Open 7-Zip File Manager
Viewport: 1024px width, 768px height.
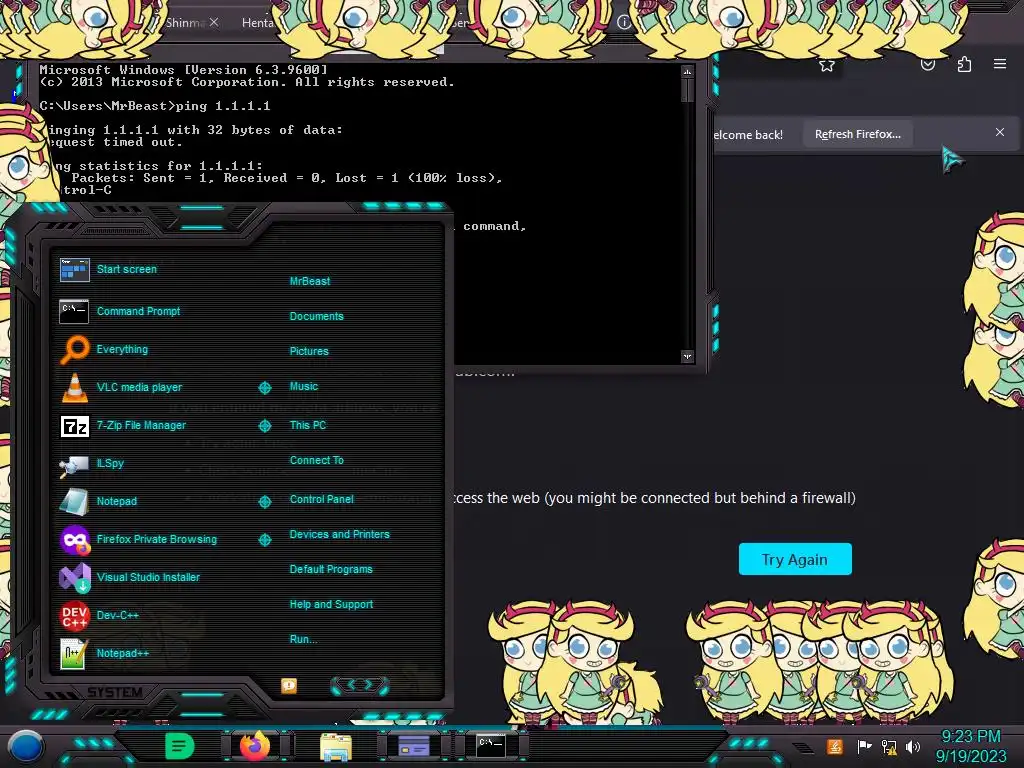(123, 426)
